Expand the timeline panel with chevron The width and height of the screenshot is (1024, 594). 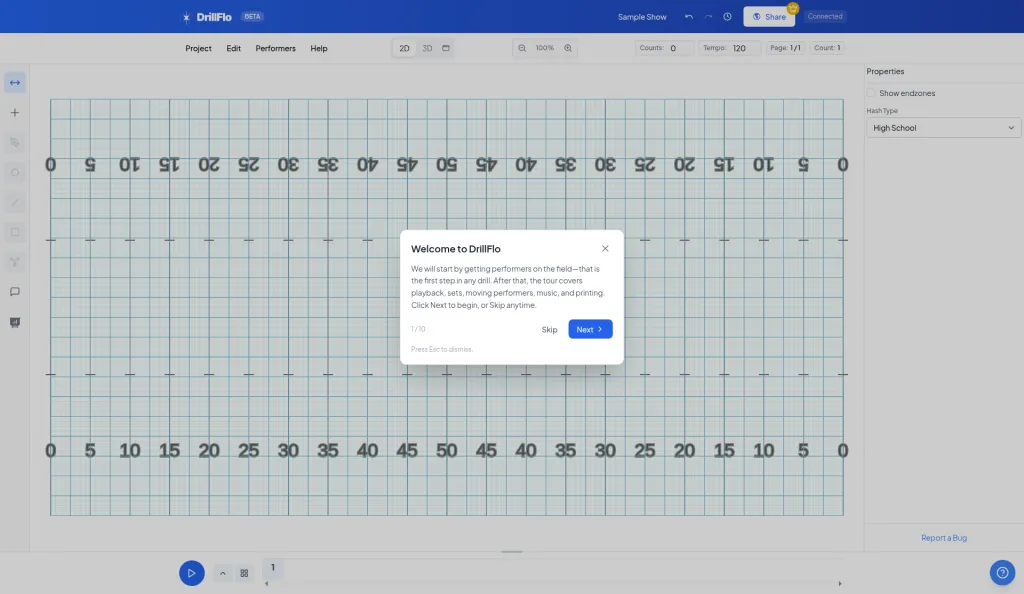click(x=223, y=573)
